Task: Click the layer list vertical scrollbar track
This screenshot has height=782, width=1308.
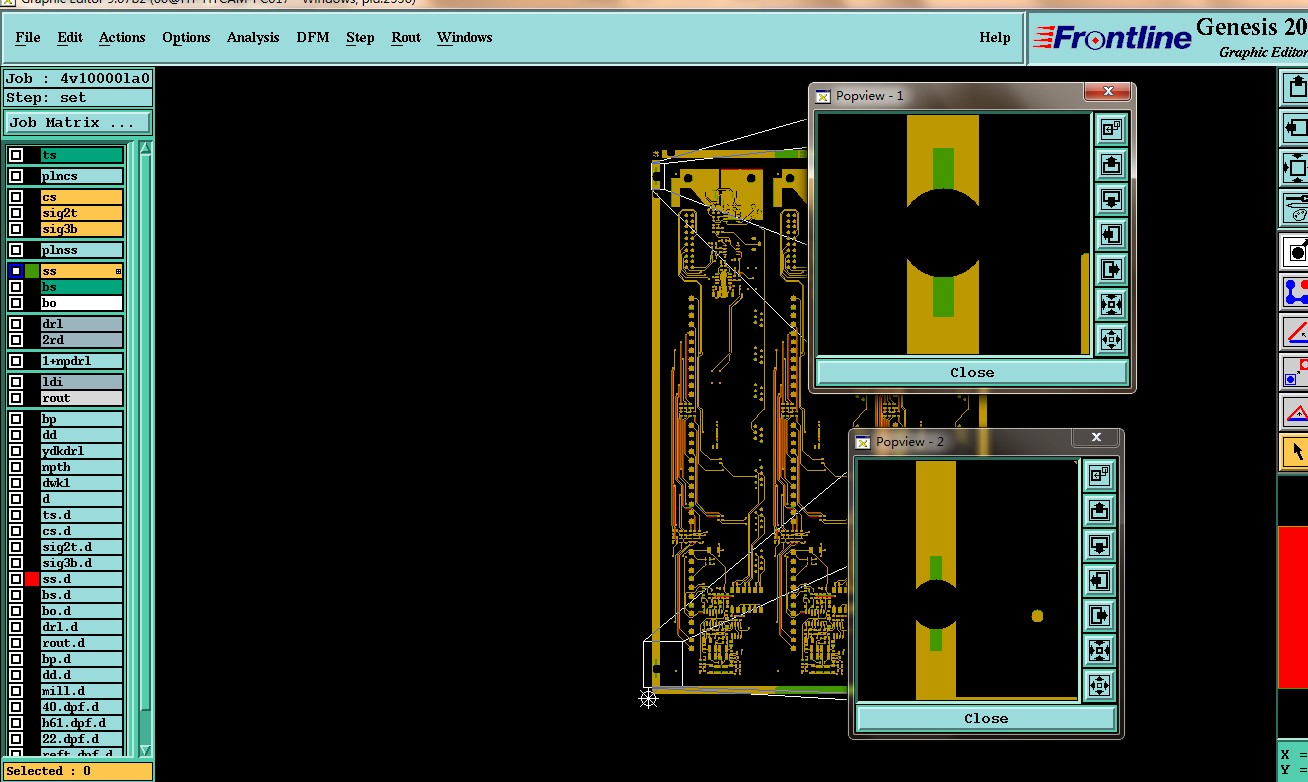Action: coord(145,450)
